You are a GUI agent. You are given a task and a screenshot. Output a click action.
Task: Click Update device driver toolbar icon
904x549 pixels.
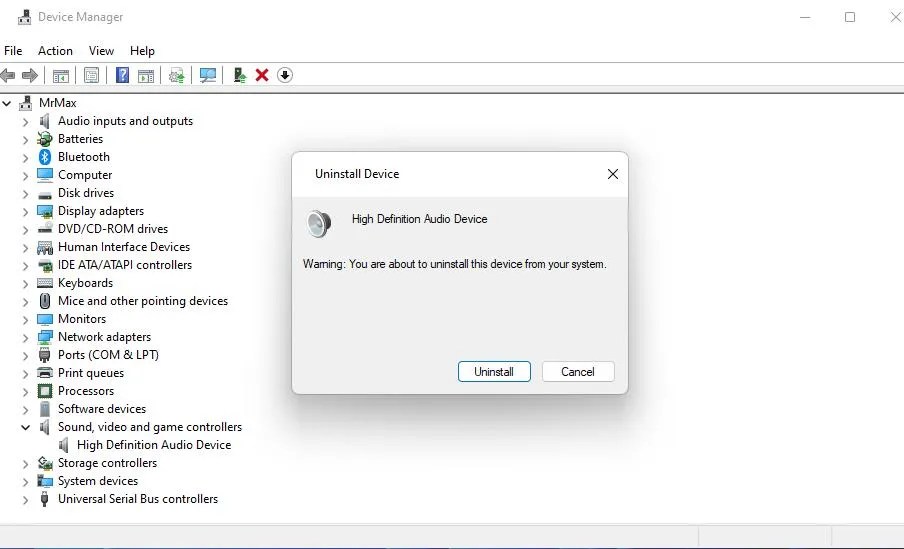pyautogui.click(x=176, y=75)
